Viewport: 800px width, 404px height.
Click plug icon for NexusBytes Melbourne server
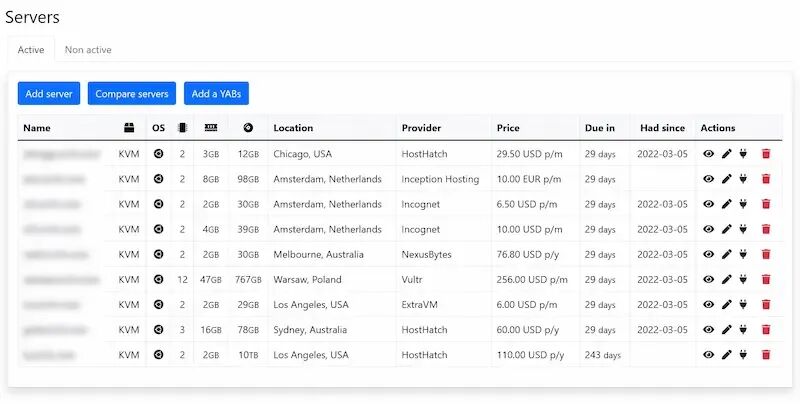[x=743, y=254]
